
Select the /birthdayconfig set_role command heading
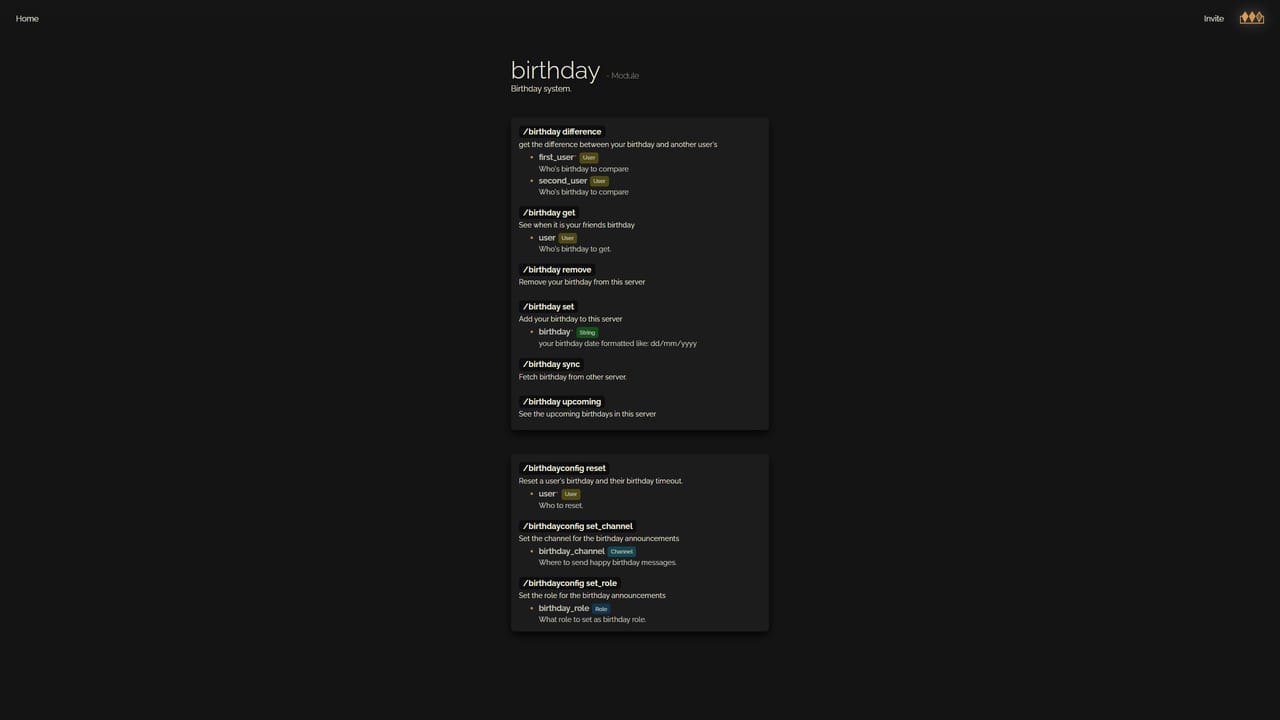569,583
